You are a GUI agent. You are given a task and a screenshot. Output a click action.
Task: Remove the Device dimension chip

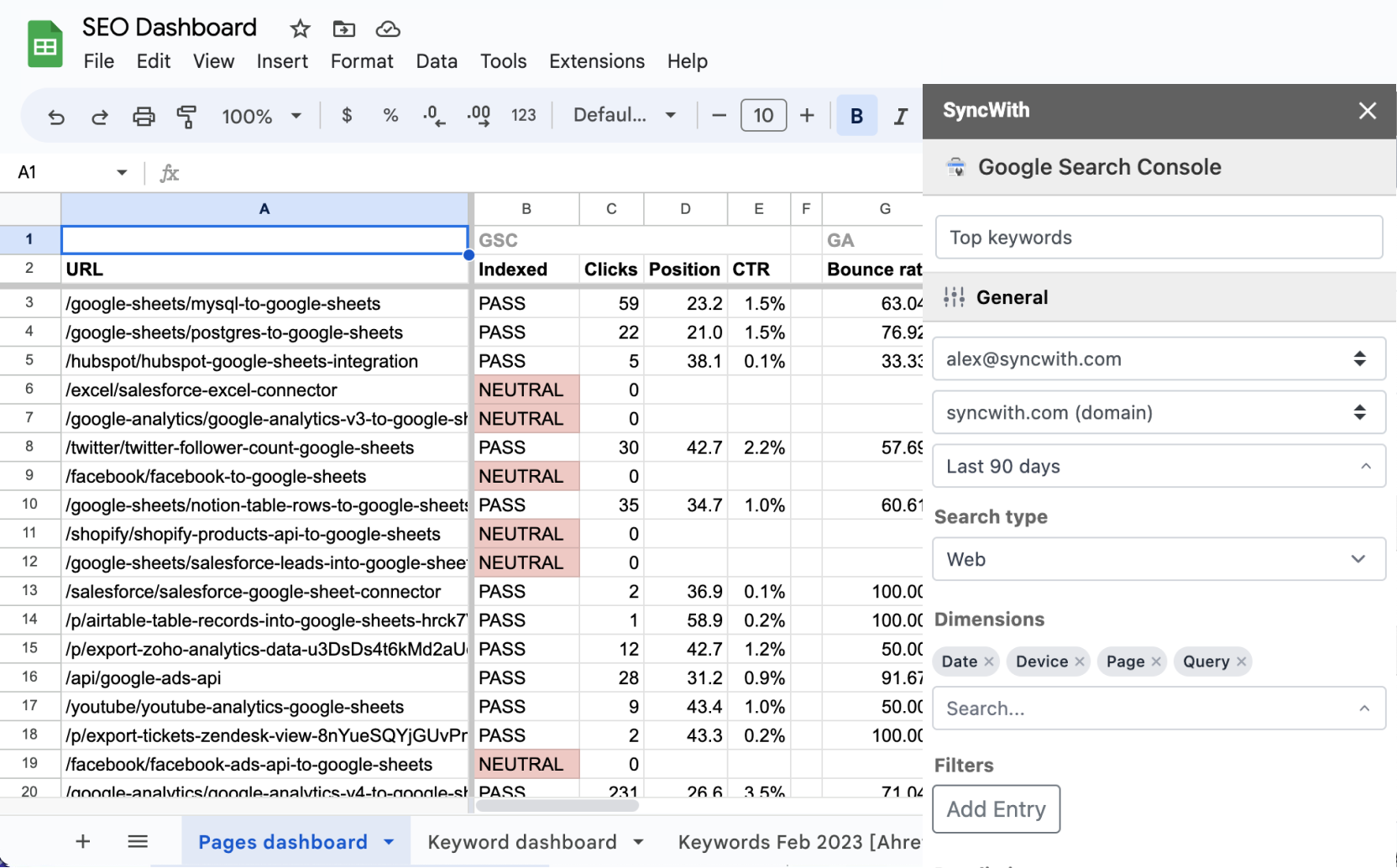[x=1081, y=661]
